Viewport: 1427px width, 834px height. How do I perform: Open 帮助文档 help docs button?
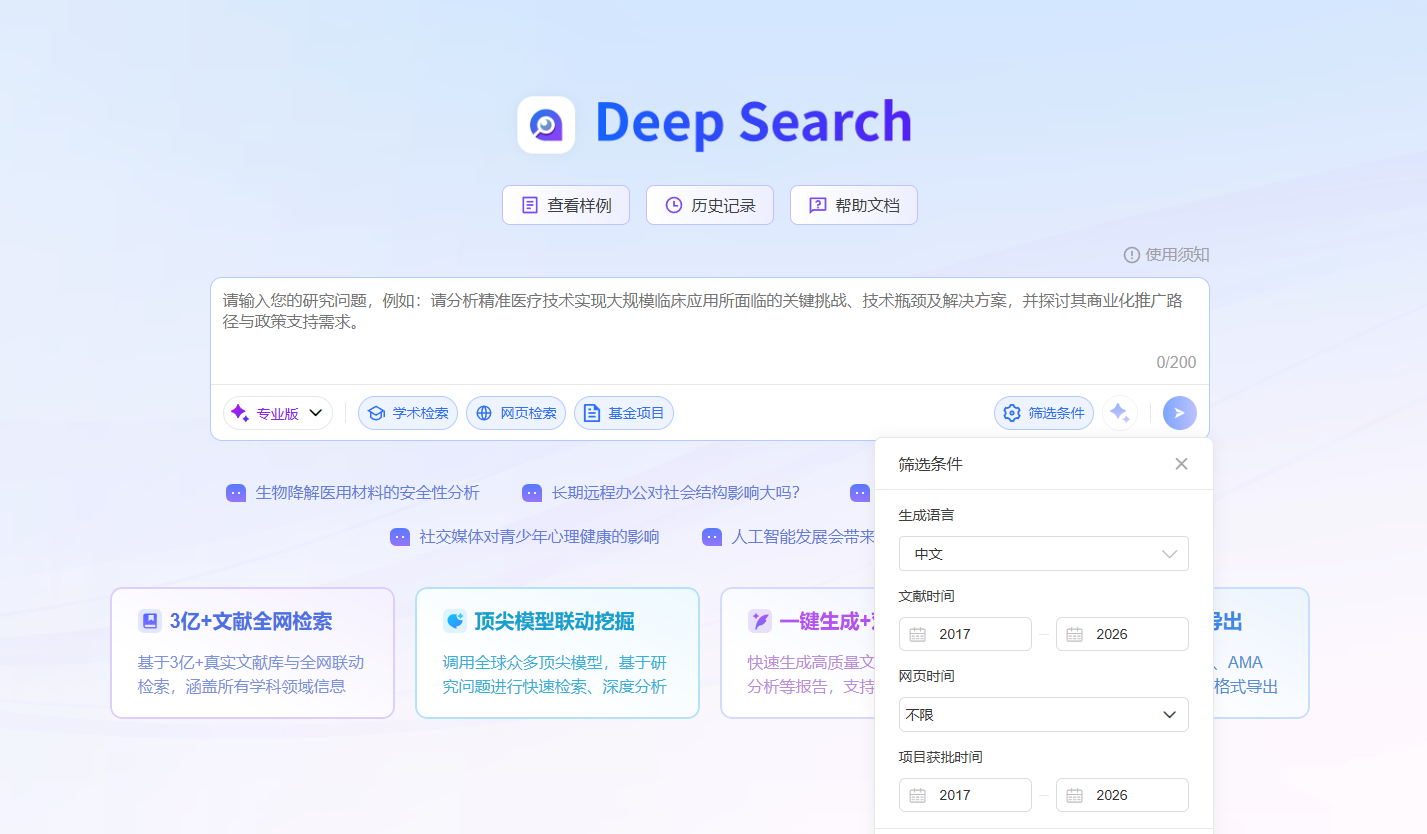(854, 205)
